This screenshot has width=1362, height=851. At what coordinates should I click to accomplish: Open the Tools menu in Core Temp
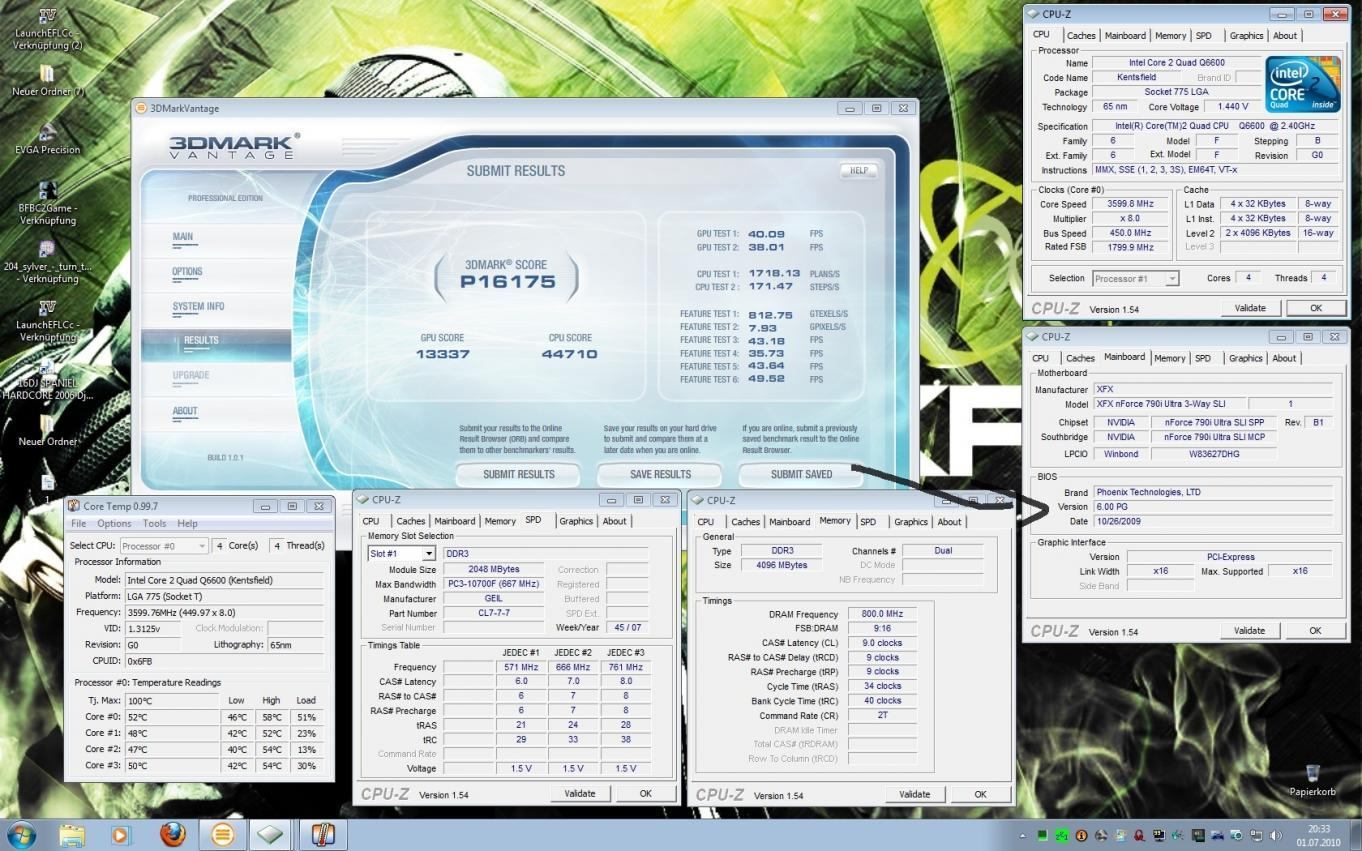(x=154, y=523)
